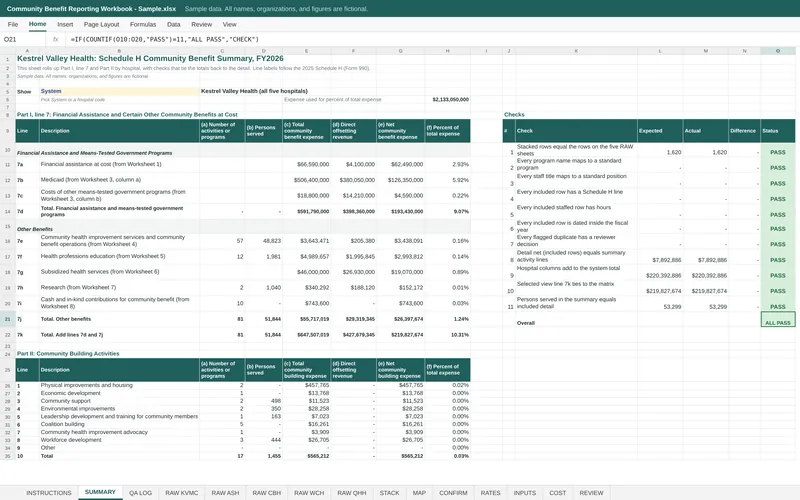Go to the RATES sheet tab

click(x=490, y=493)
